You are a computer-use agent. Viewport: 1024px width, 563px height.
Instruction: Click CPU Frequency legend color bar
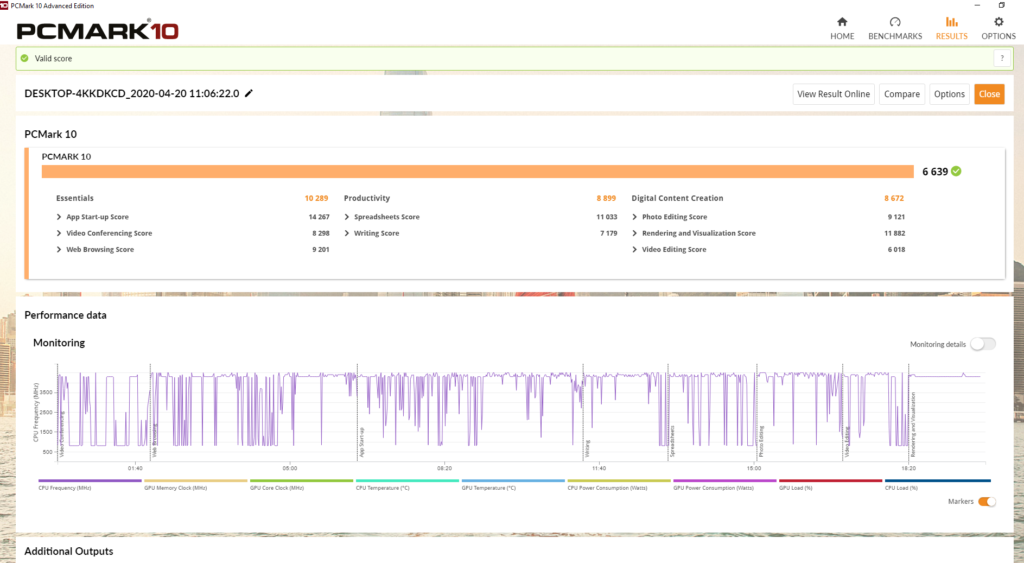tap(89, 481)
